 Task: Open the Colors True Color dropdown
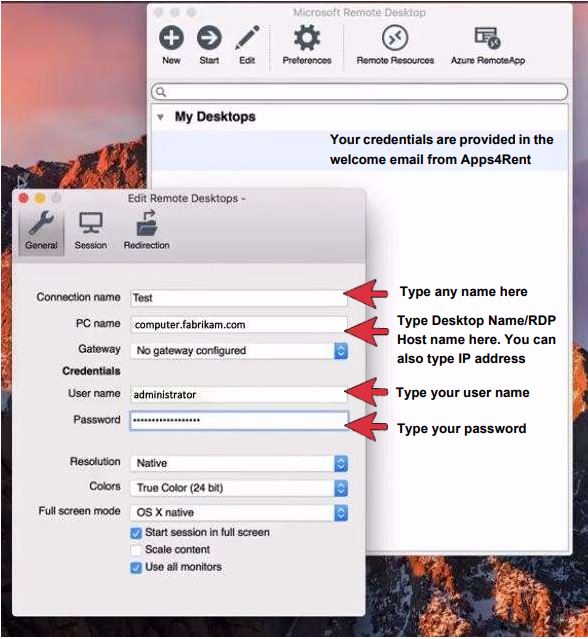pos(239,488)
